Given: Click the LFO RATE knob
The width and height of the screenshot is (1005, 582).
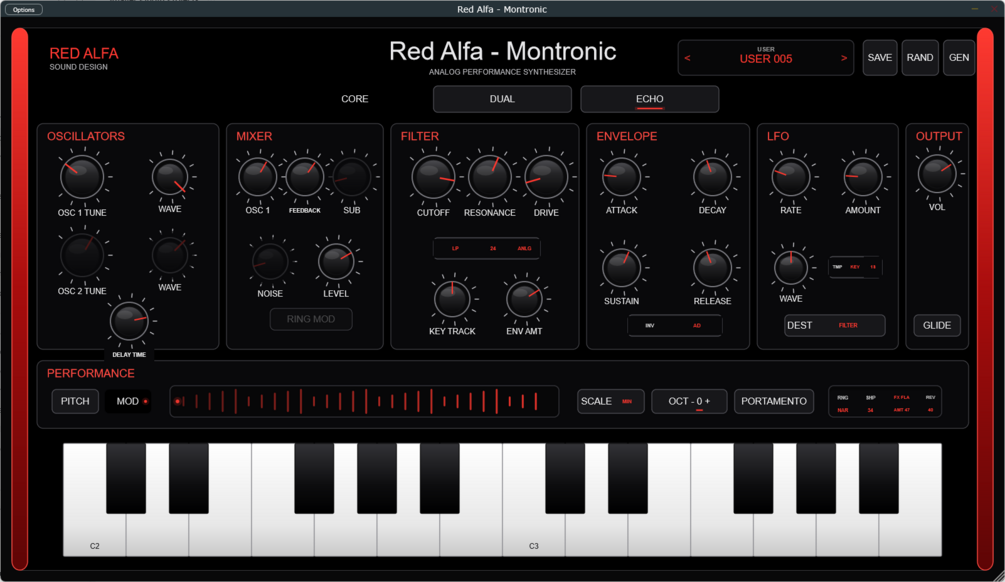Looking at the screenshot, I should [791, 177].
